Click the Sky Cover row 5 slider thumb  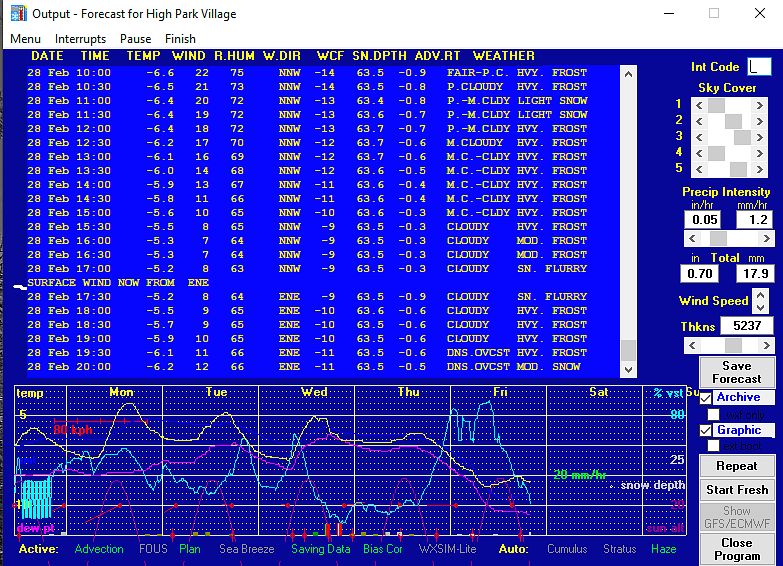pyautogui.click(x=738, y=169)
